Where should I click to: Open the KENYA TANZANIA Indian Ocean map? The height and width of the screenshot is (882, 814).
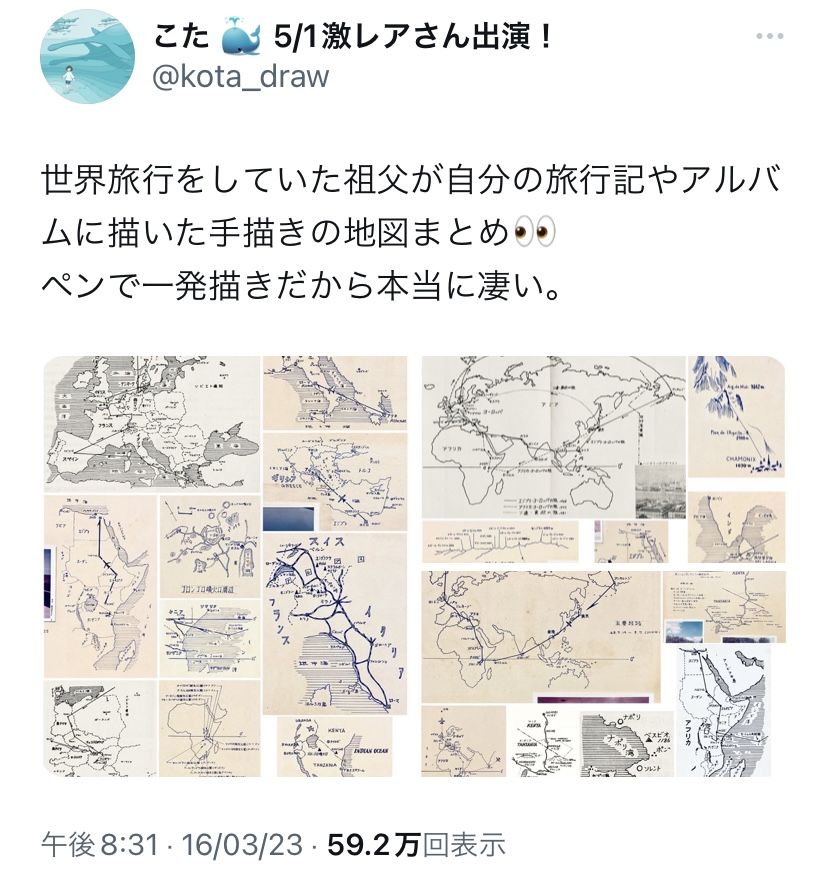[334, 747]
